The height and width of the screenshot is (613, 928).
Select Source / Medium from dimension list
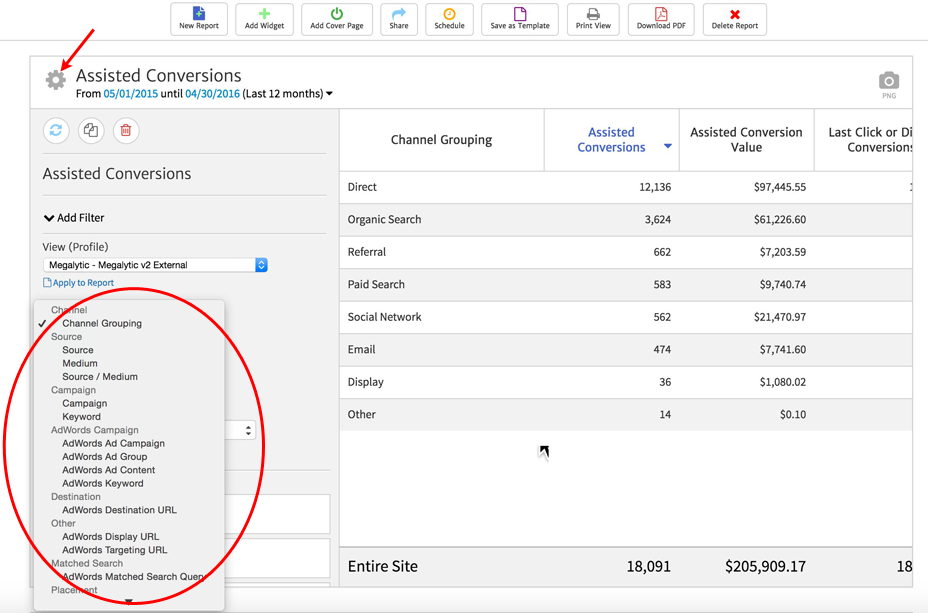100,377
